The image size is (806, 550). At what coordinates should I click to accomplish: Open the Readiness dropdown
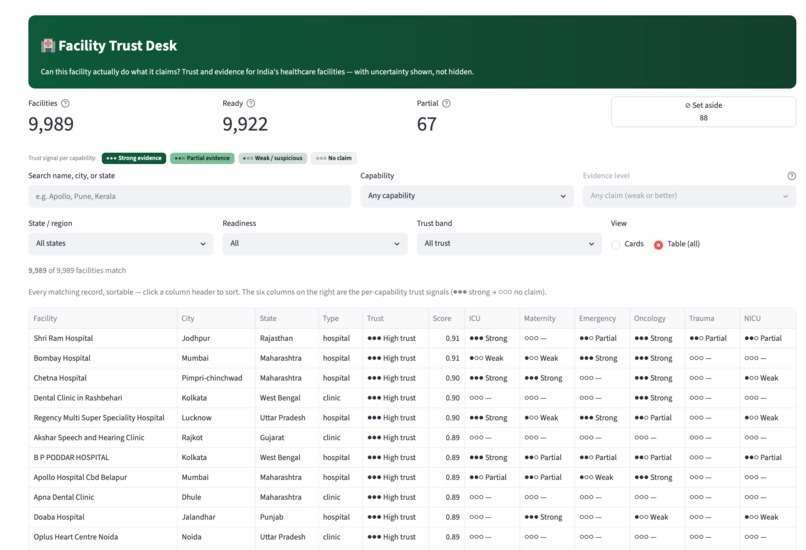pyautogui.click(x=315, y=244)
